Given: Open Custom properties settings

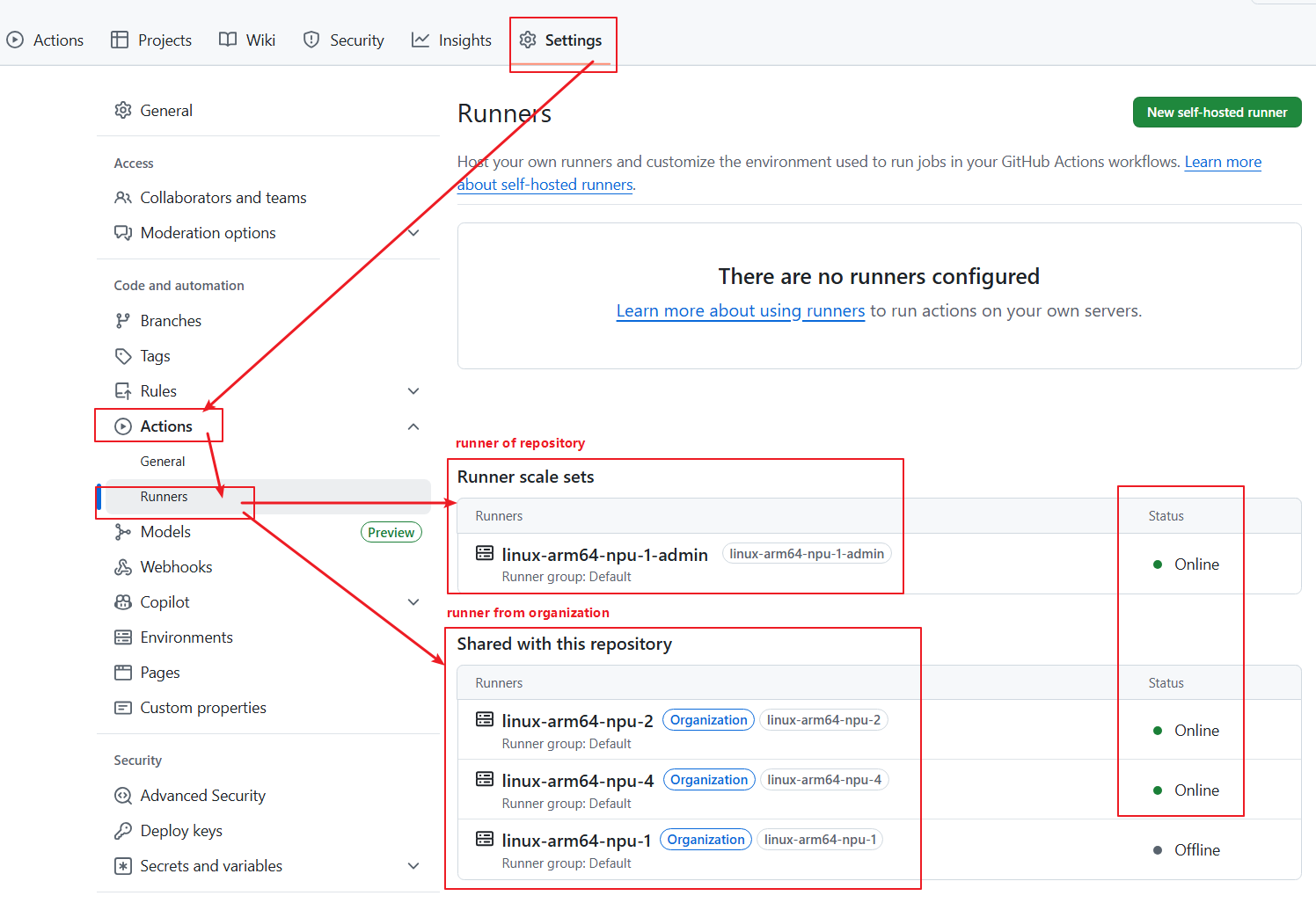Looking at the screenshot, I should (203, 708).
